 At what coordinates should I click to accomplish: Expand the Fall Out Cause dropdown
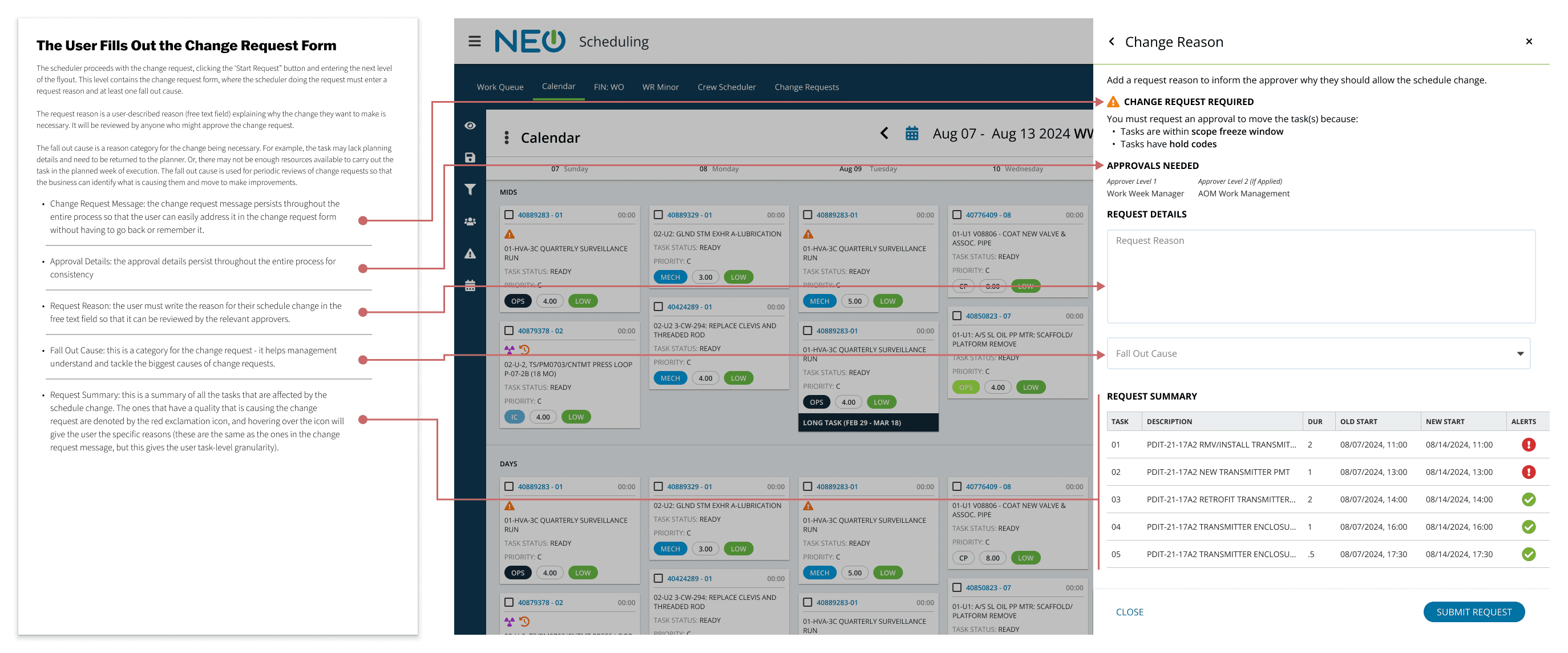point(1318,353)
